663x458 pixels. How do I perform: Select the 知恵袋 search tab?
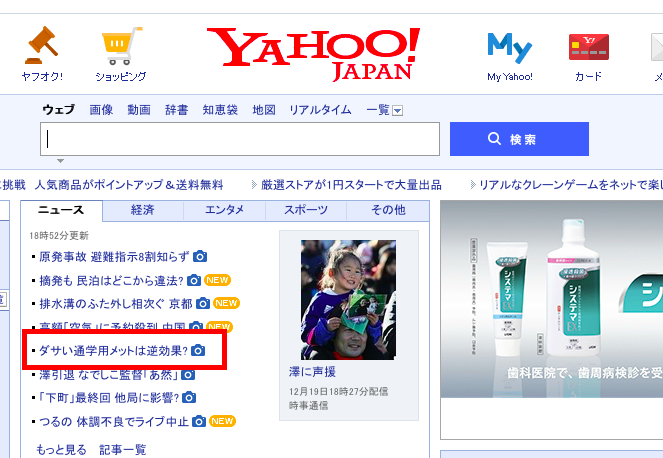coord(220,110)
